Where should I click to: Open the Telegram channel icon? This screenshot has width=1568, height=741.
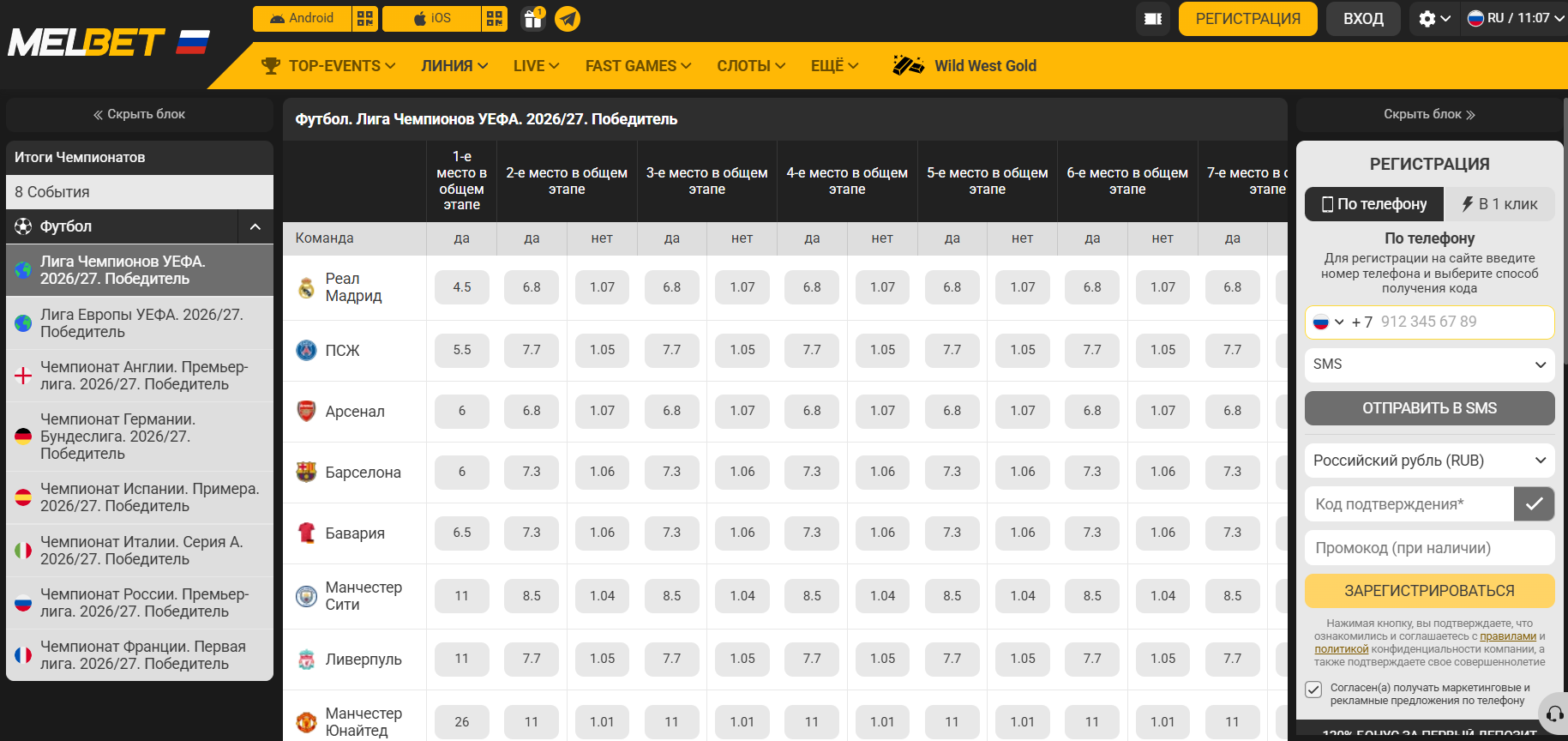tap(568, 18)
